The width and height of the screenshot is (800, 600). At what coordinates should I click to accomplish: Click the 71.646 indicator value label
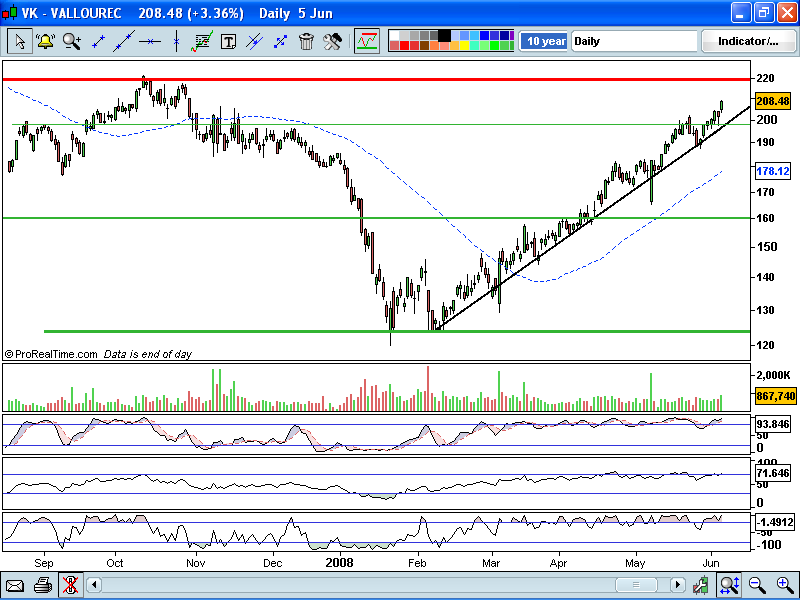point(772,473)
